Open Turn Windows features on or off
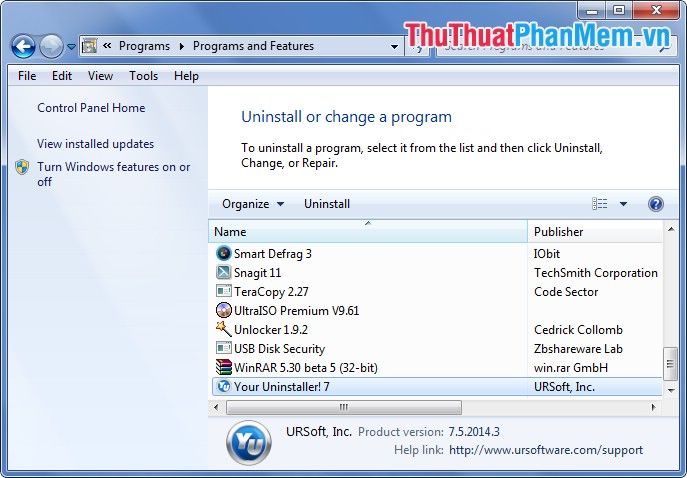Screen dimensions: 687x478 point(113,174)
